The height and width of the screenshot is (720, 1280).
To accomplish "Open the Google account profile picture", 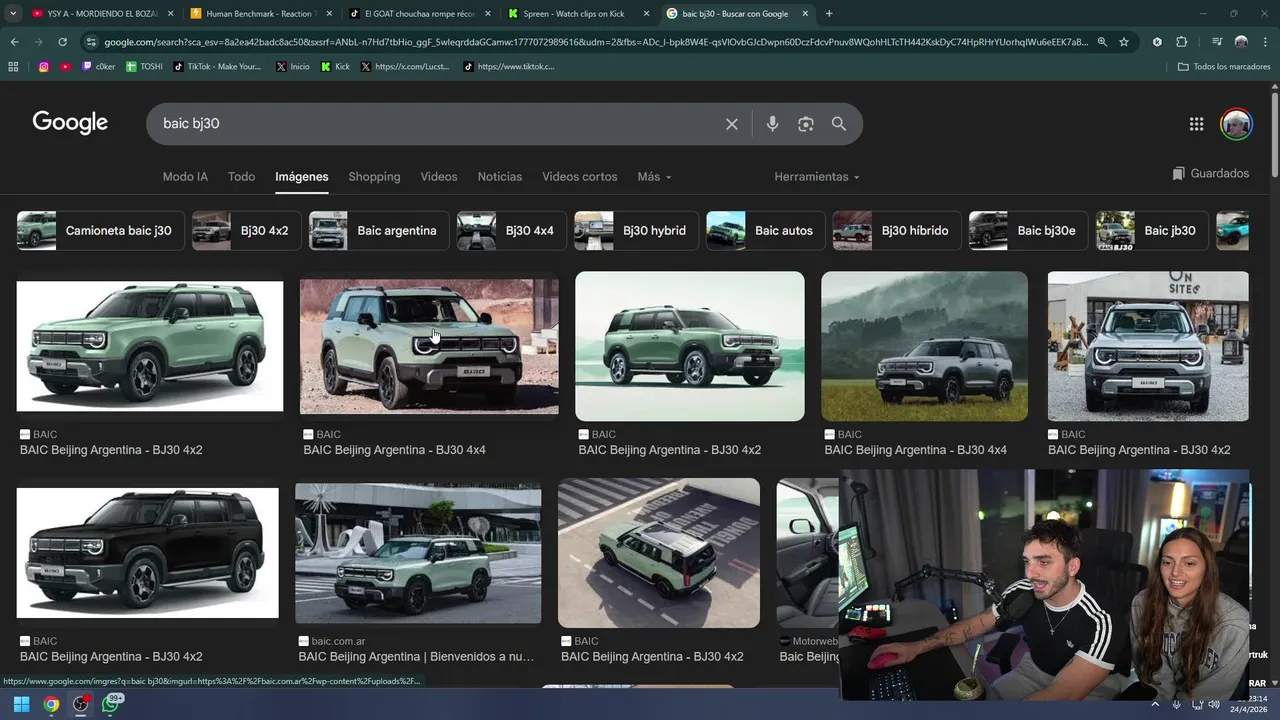I will tap(1236, 124).
